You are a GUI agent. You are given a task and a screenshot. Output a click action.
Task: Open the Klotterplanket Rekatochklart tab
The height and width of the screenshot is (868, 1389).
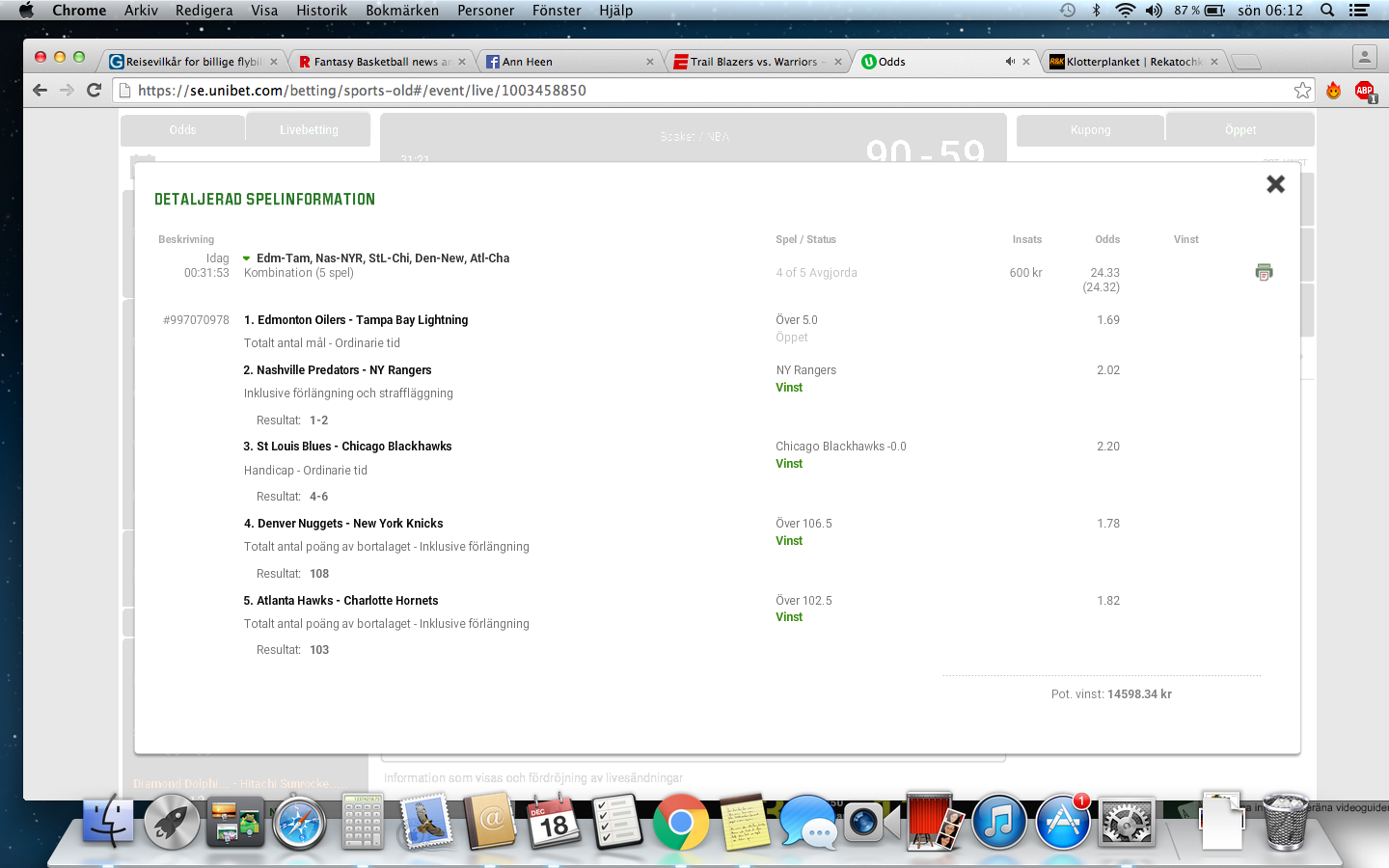tap(1133, 62)
